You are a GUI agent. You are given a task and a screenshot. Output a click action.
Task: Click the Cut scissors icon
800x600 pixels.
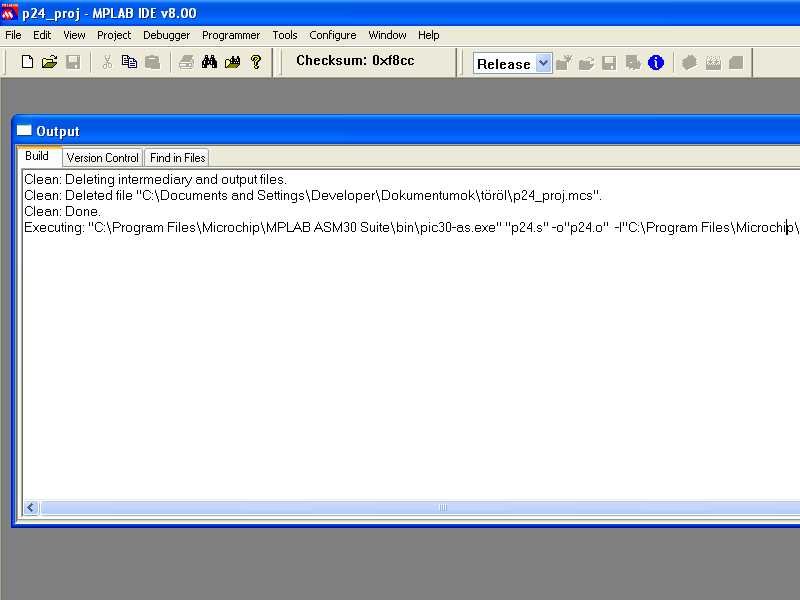[x=107, y=62]
